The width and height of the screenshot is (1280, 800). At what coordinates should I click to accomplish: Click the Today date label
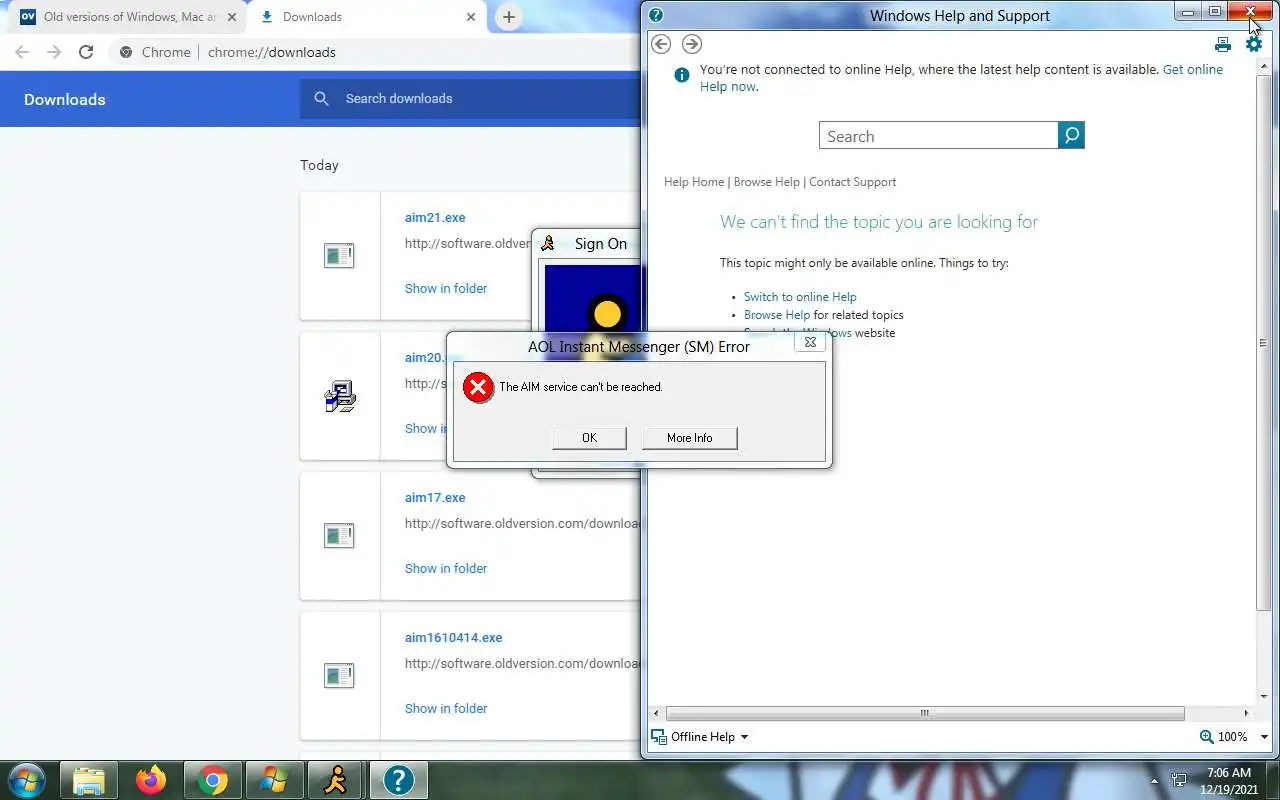click(319, 165)
